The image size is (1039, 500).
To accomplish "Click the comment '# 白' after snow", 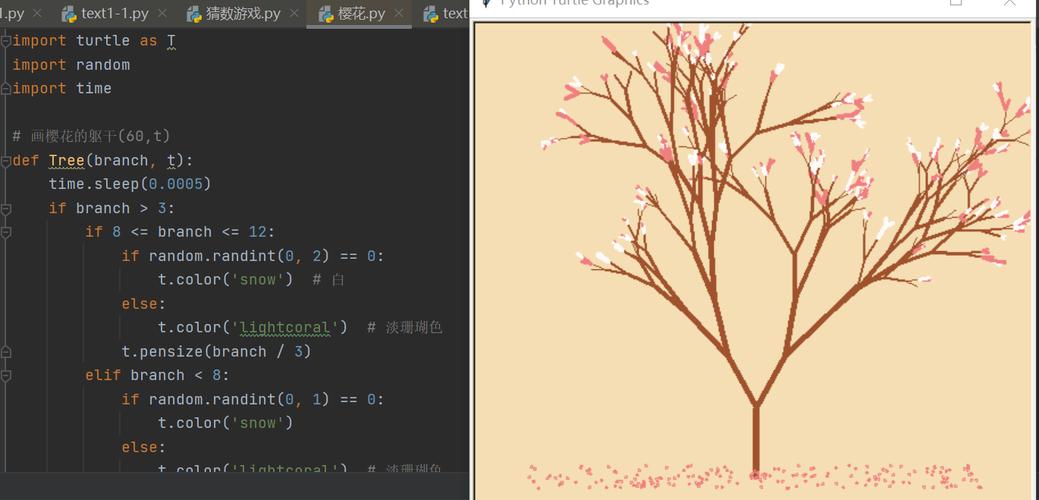I will [x=328, y=280].
